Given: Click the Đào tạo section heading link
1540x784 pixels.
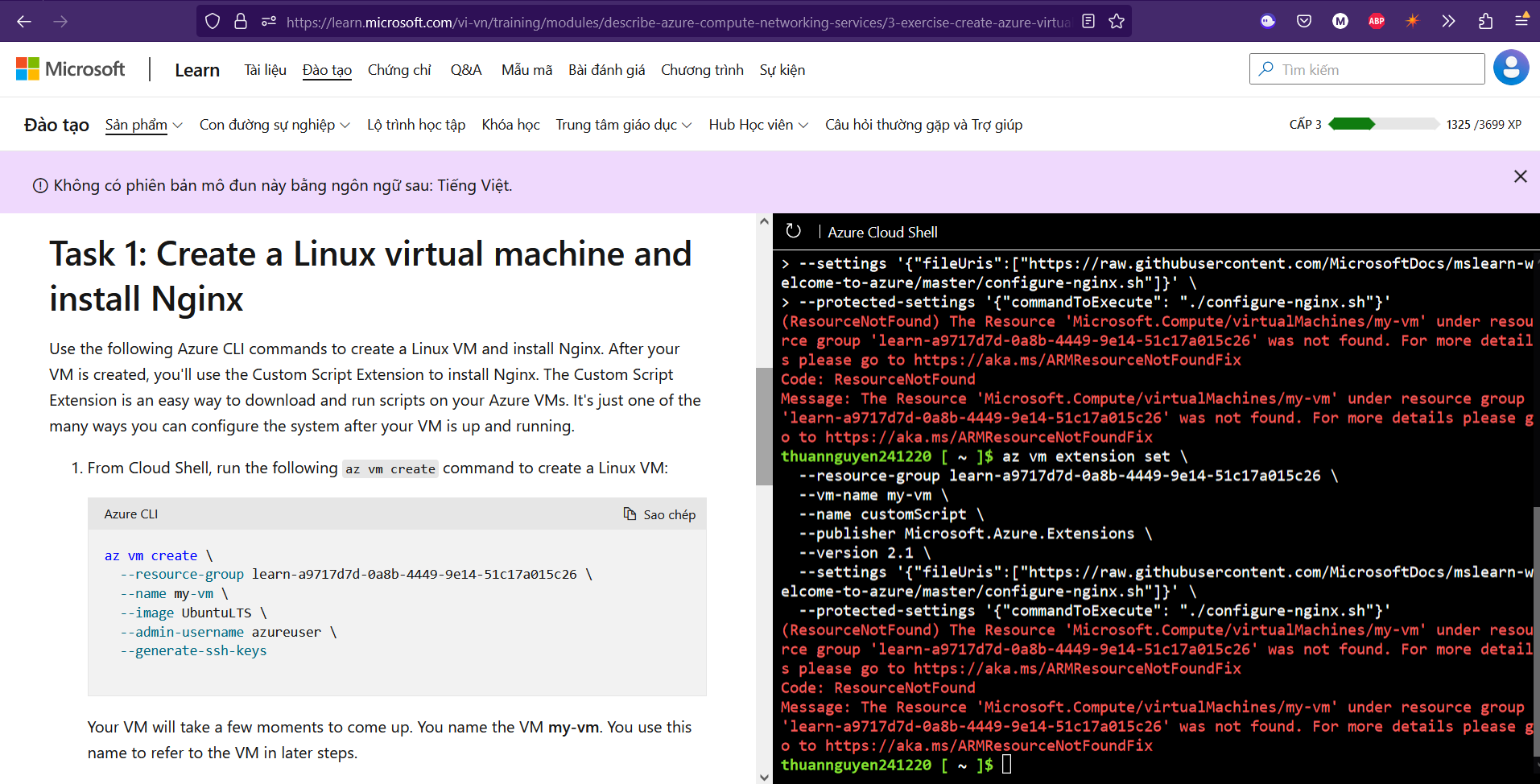Looking at the screenshot, I should point(56,125).
